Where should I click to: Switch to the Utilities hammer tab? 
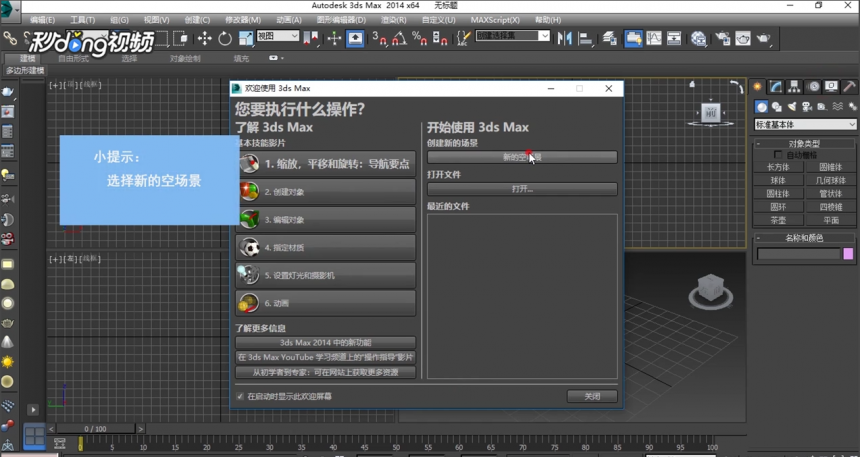(x=849, y=87)
